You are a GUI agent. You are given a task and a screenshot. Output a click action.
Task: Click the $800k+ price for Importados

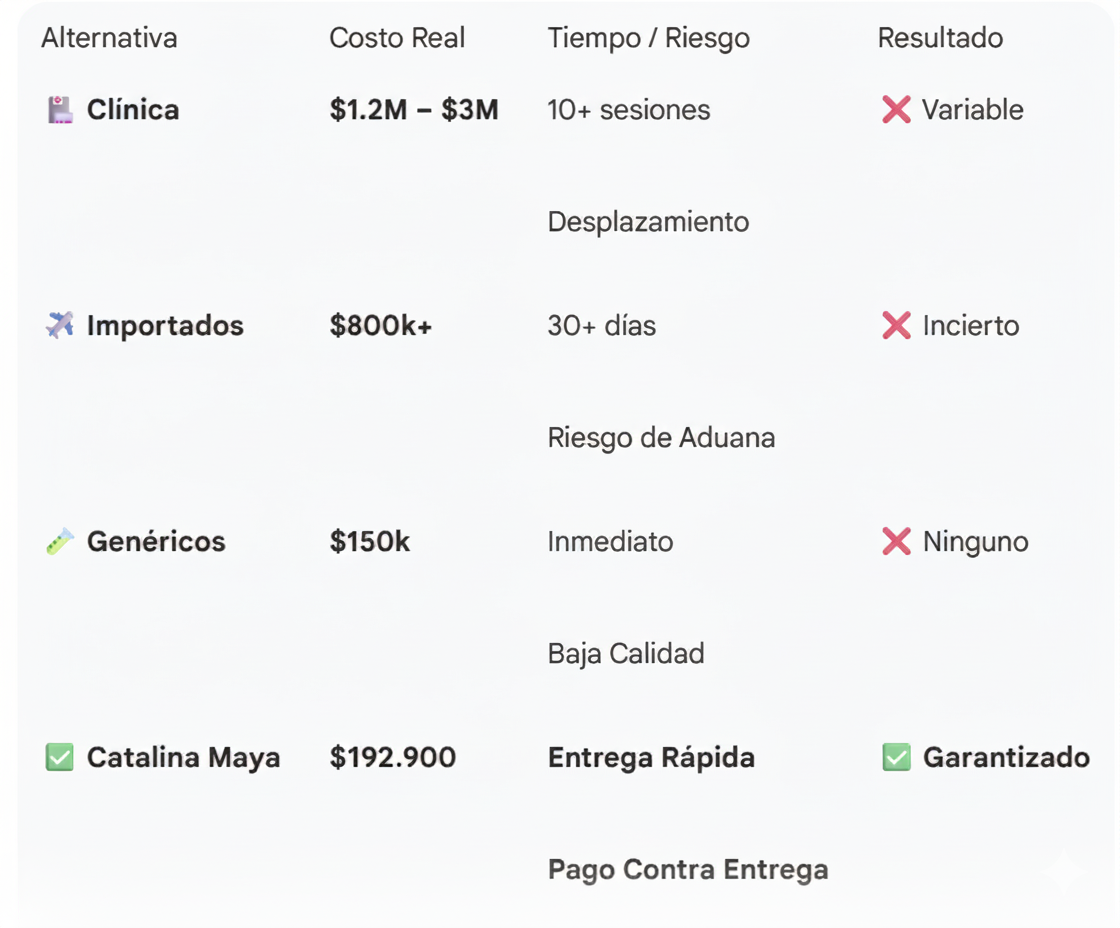381,326
